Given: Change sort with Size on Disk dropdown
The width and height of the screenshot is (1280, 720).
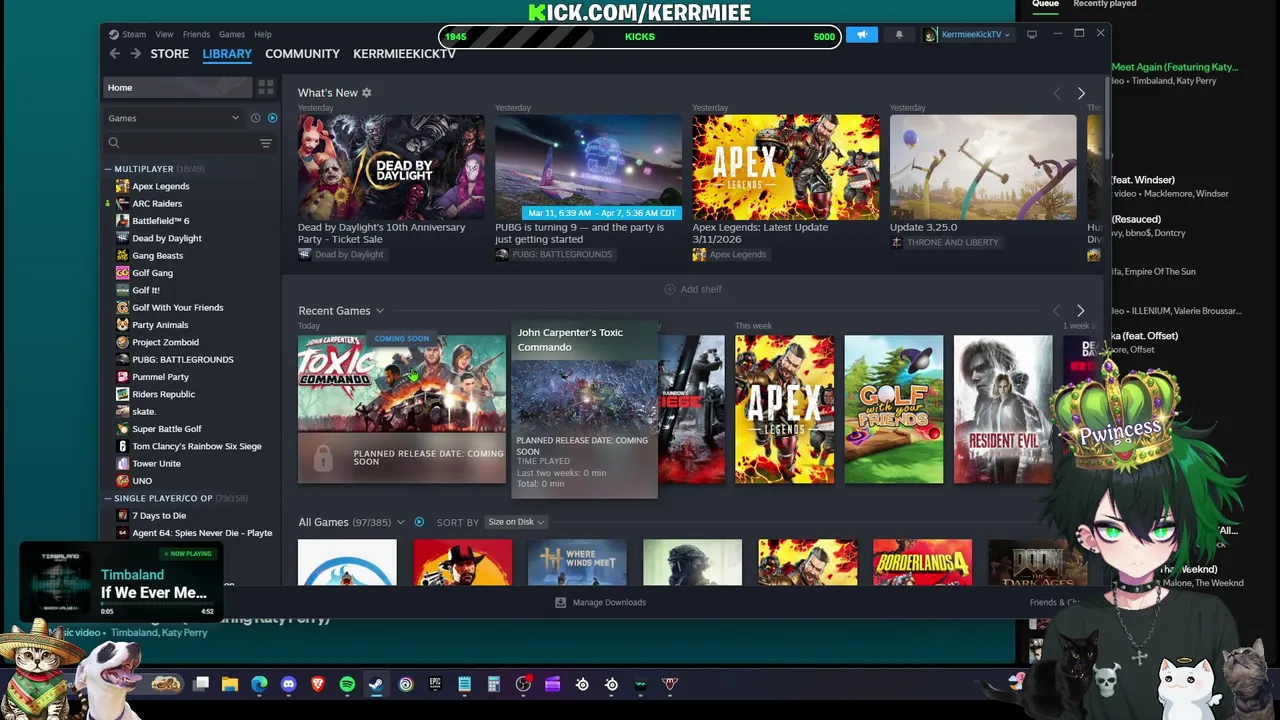Looking at the screenshot, I should click(x=515, y=522).
